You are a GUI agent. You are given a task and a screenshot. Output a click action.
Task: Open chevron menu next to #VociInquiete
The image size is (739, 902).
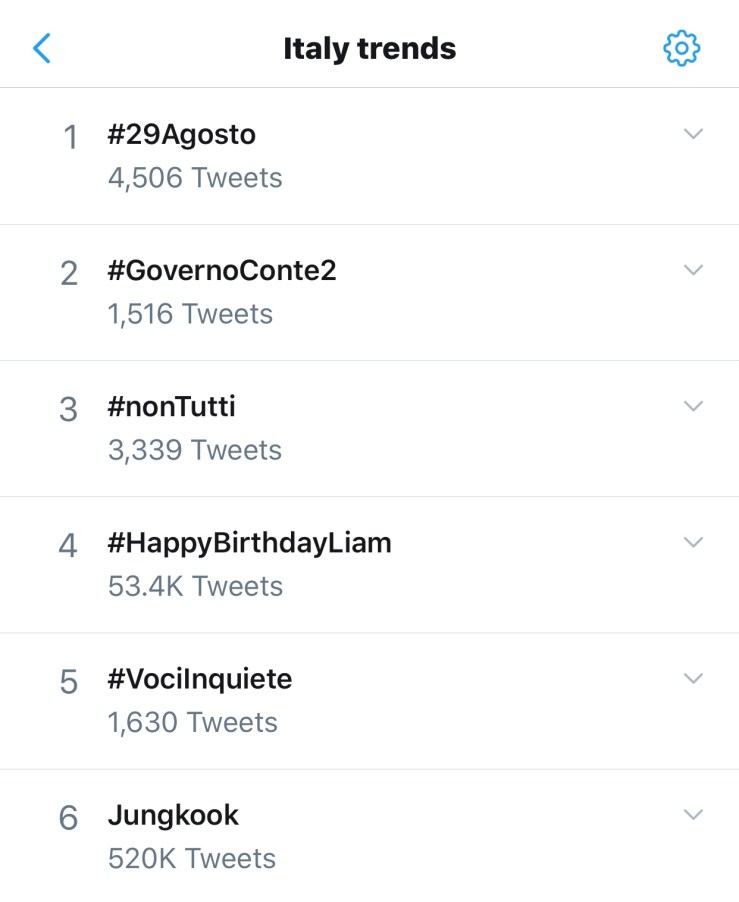[x=693, y=678]
